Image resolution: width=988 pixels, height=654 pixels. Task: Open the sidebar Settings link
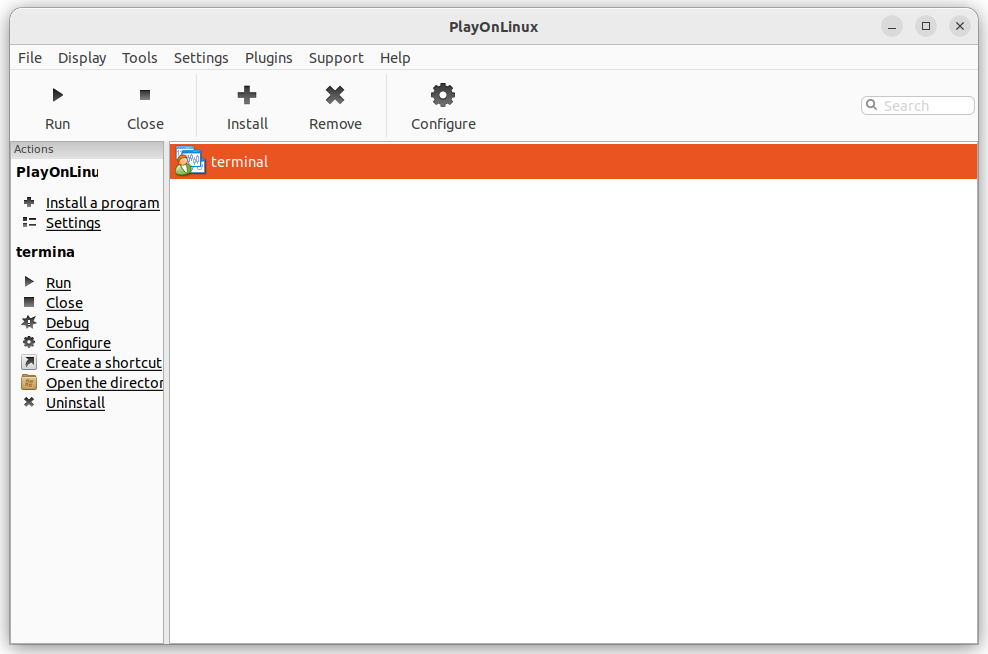coord(73,223)
